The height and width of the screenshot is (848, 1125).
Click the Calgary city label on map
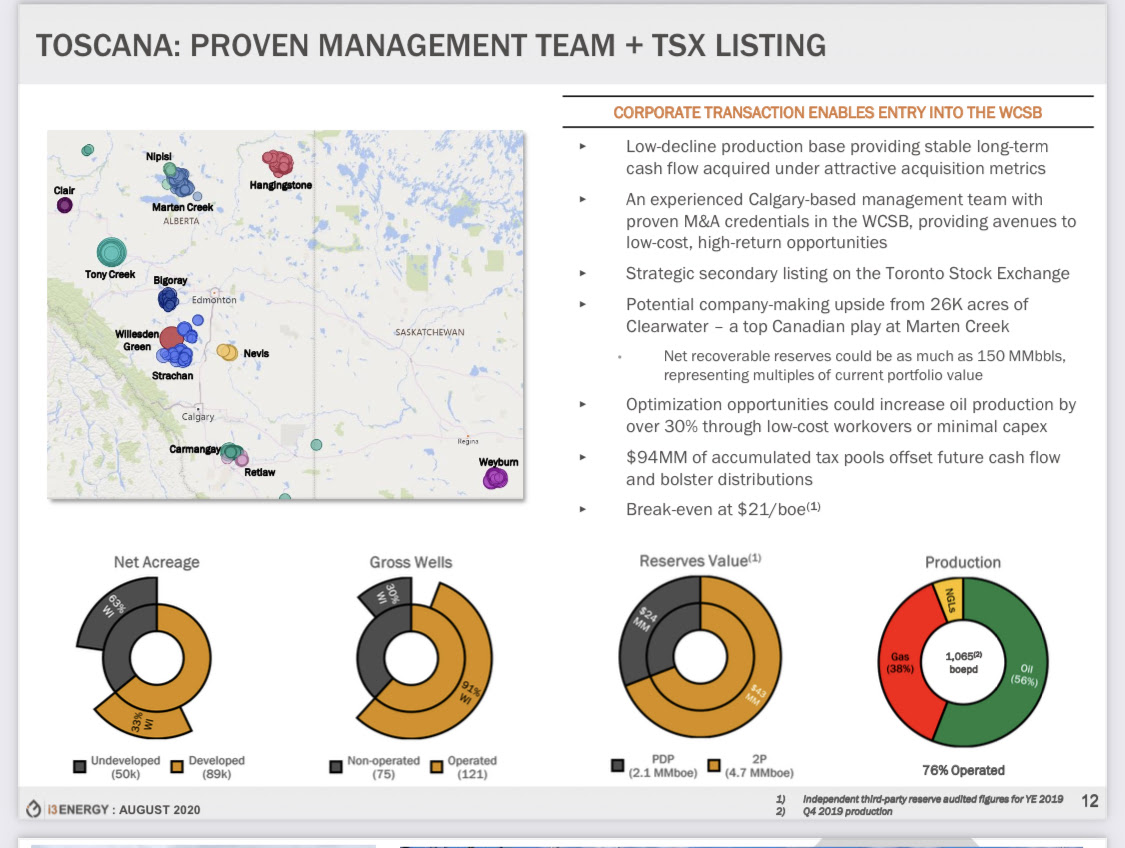[198, 416]
